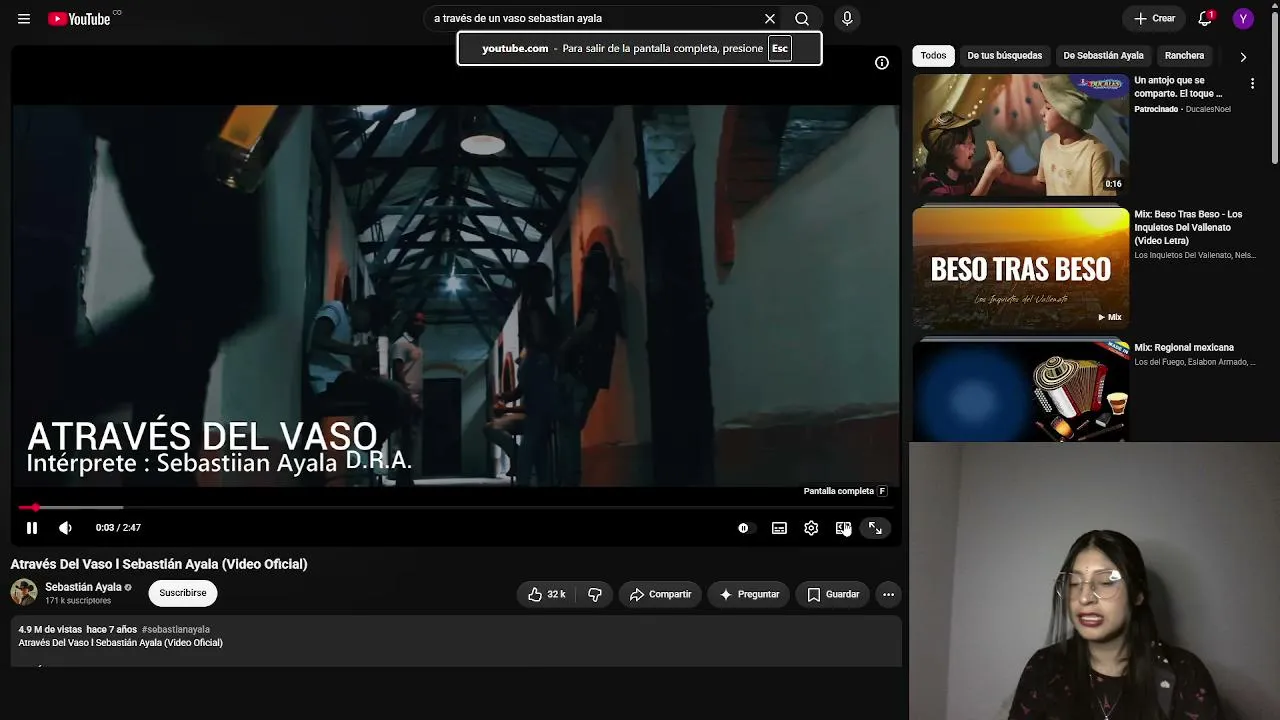Click the Los Inquietos Del Vallenato channel text
Viewport: 1280px width, 720px height.
point(1194,255)
